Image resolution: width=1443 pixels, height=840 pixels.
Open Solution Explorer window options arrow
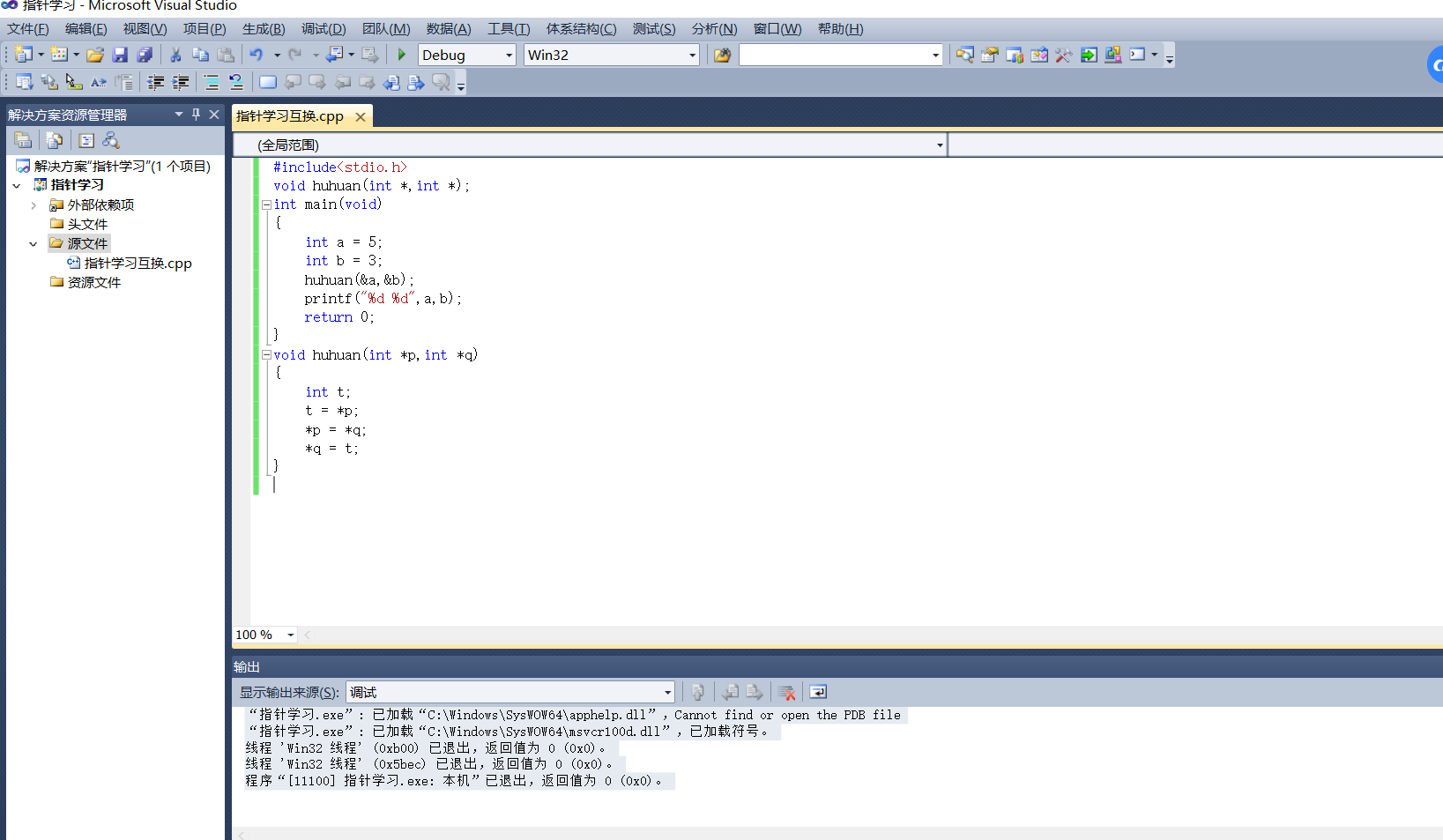[x=179, y=115]
